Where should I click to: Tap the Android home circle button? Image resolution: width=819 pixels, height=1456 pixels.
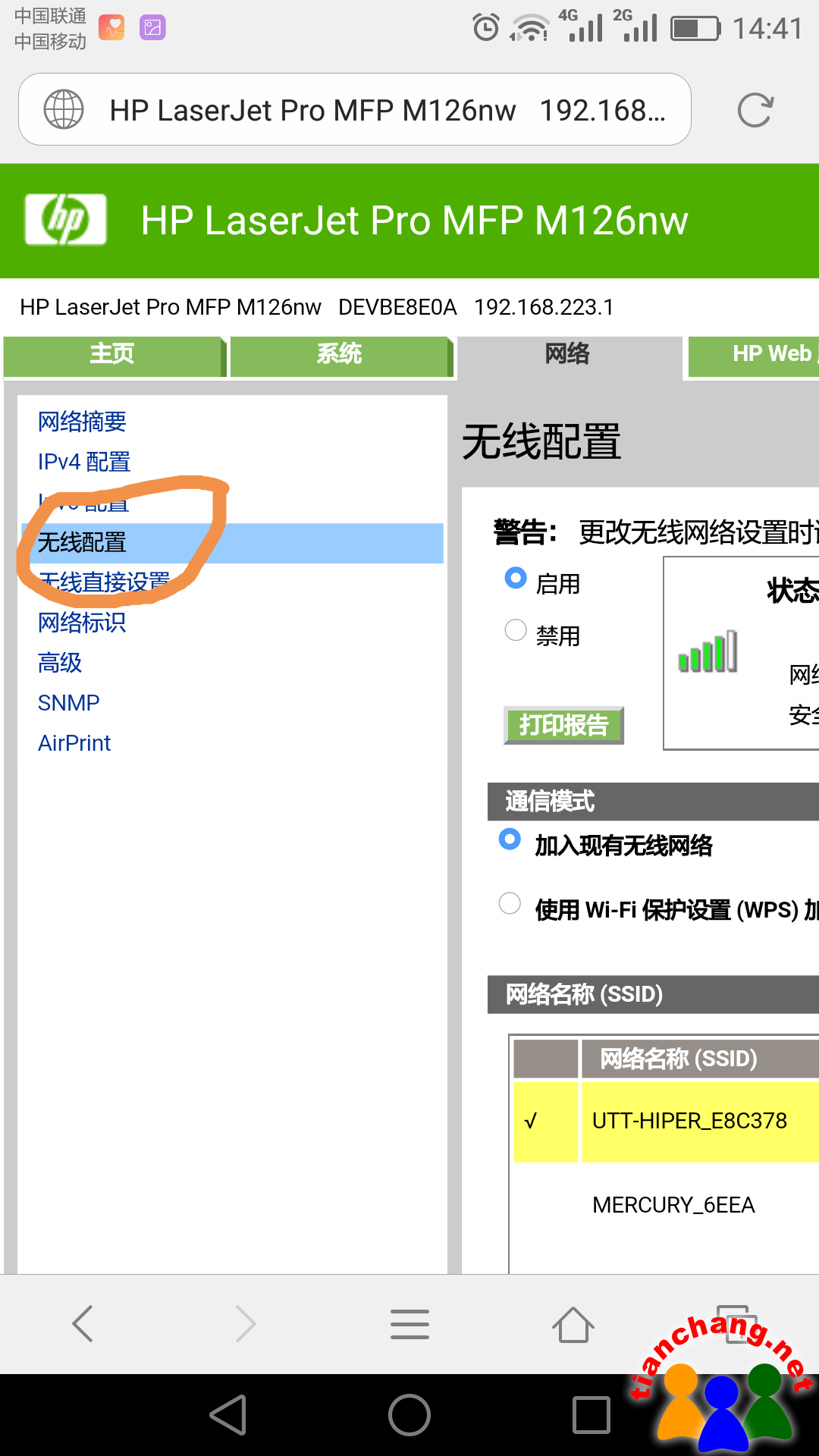[x=409, y=1415]
